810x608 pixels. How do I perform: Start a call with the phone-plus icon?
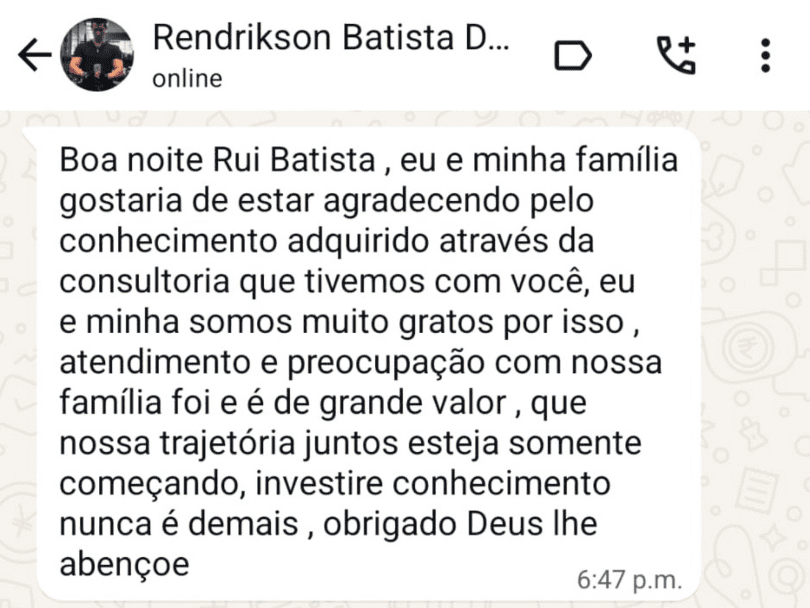[x=676, y=55]
